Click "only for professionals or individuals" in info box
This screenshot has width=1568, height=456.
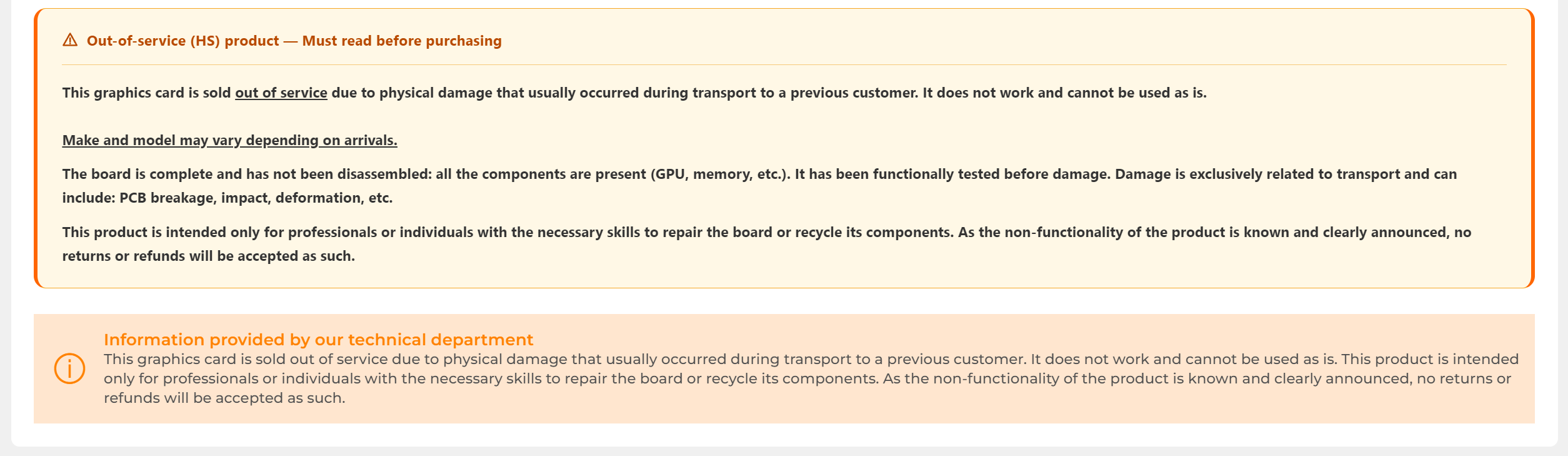click(232, 378)
